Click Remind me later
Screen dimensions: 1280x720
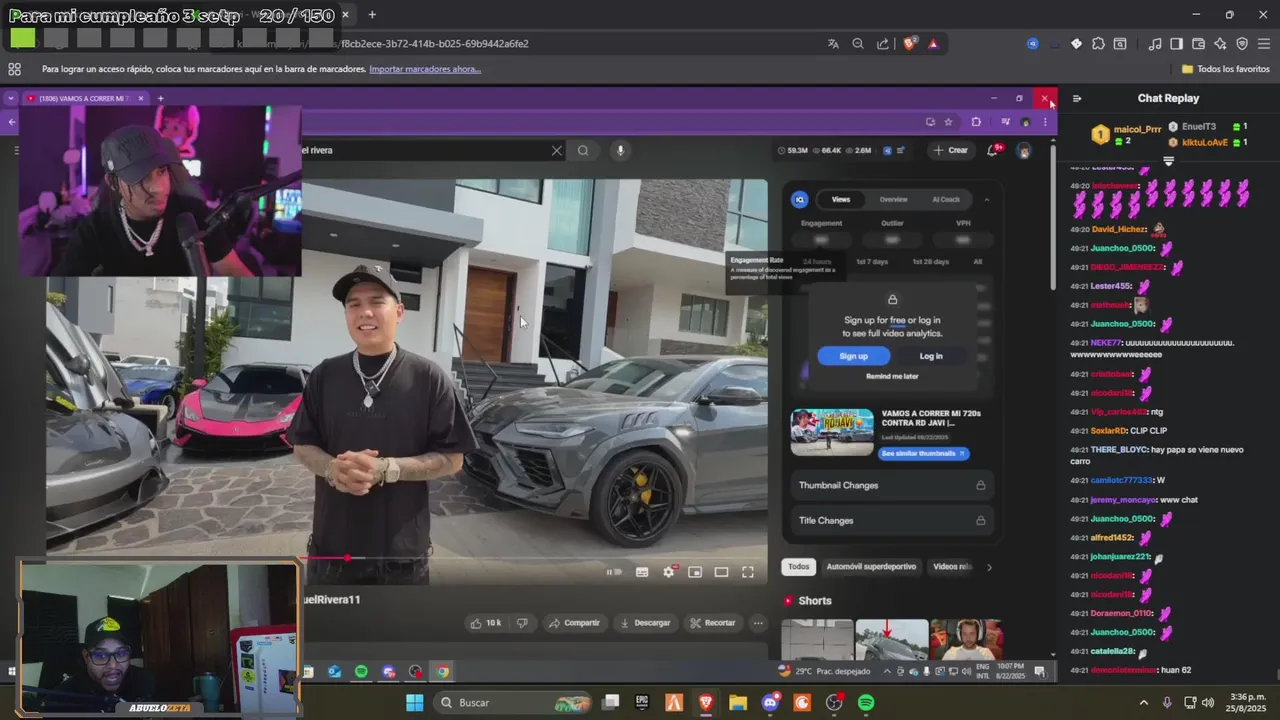coord(892,376)
